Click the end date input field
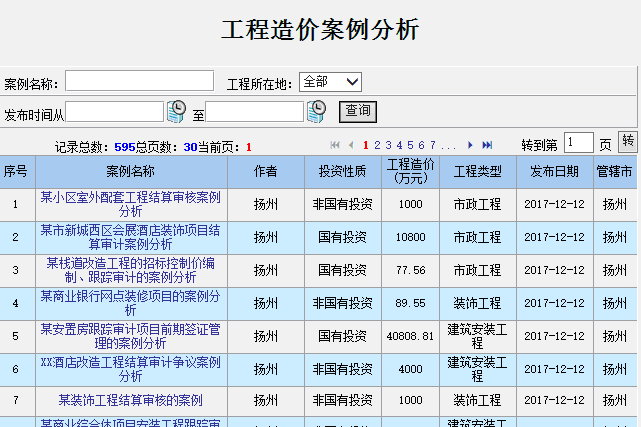The image size is (641, 427). 254,111
